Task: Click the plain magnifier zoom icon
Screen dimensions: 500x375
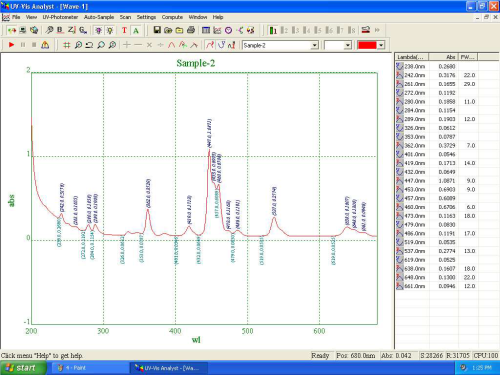Action: [x=101, y=45]
